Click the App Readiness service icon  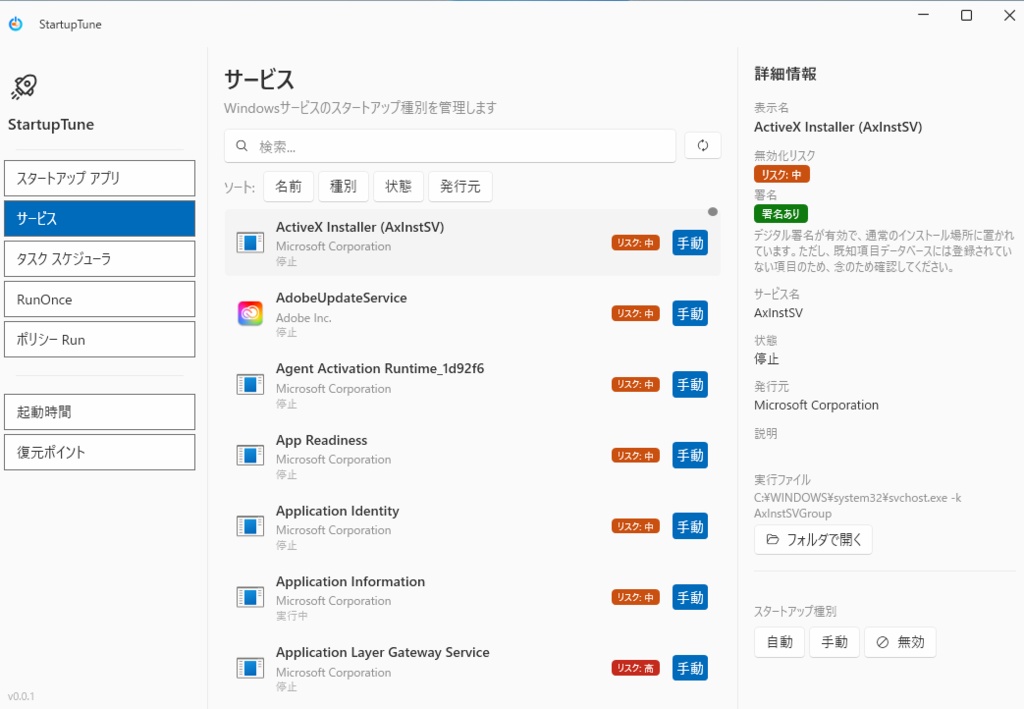pyautogui.click(x=250, y=455)
